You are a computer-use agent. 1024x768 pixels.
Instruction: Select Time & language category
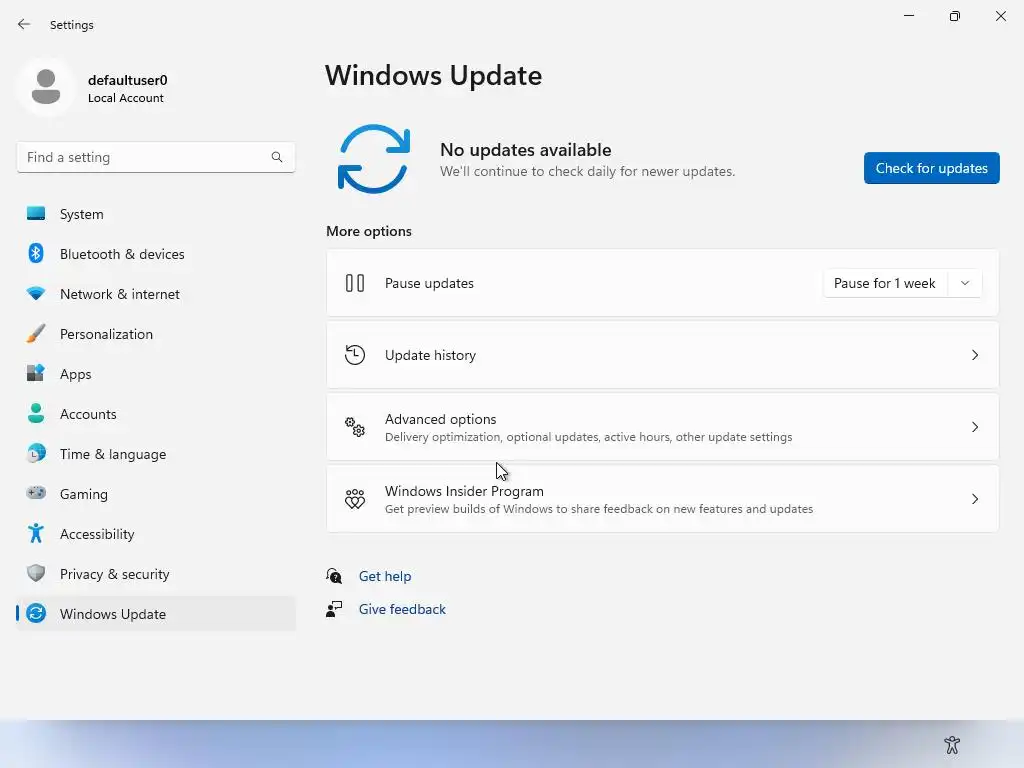(155, 454)
